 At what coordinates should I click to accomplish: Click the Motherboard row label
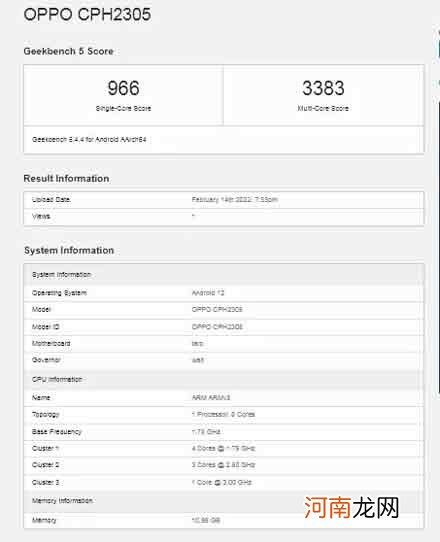coord(51,343)
